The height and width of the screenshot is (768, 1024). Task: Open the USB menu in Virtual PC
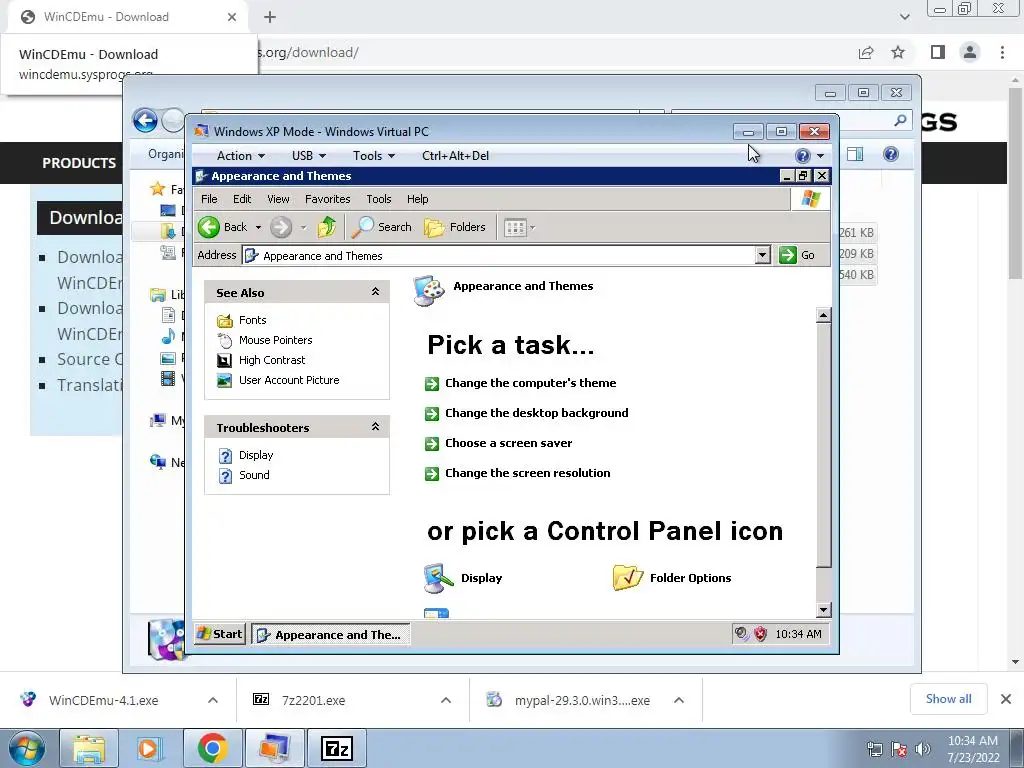(x=308, y=155)
